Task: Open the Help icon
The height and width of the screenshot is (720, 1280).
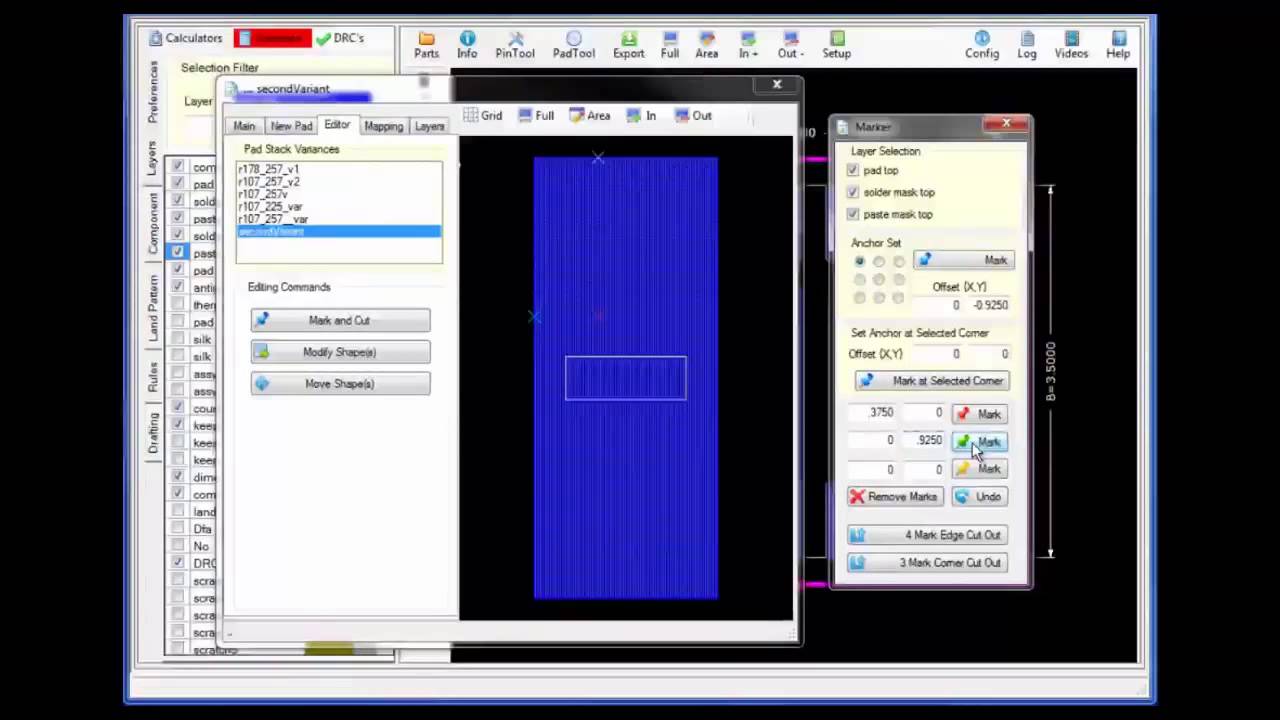Action: click(1118, 45)
